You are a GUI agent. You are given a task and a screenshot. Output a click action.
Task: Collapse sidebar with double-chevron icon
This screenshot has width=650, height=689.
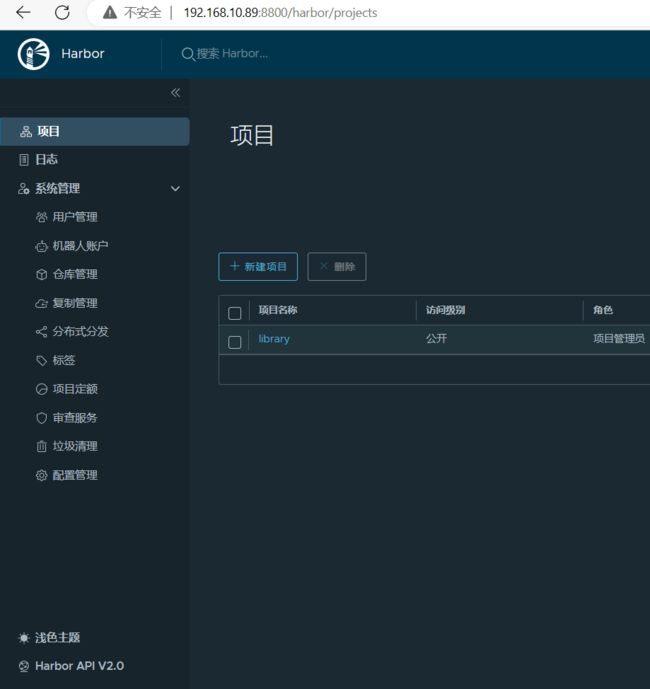pyautogui.click(x=175, y=93)
